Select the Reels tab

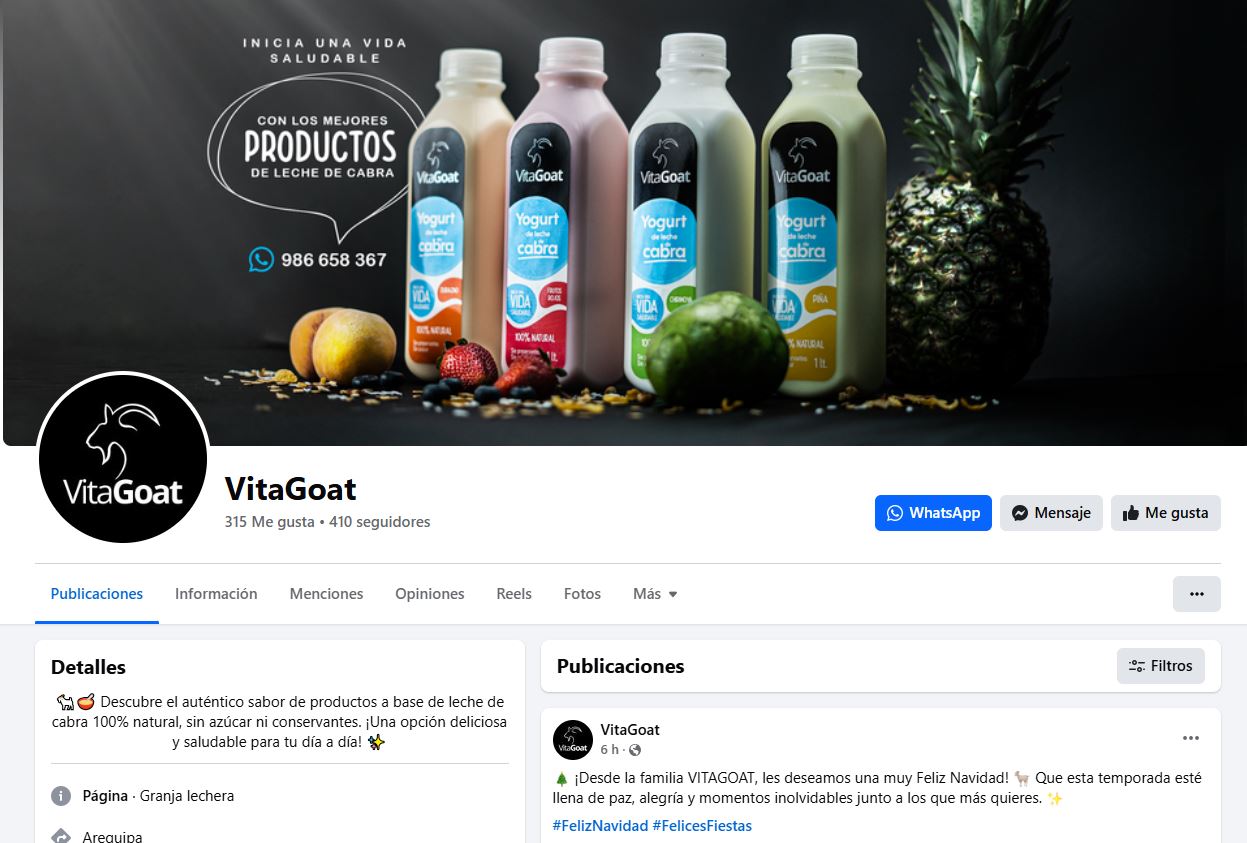pyautogui.click(x=514, y=594)
